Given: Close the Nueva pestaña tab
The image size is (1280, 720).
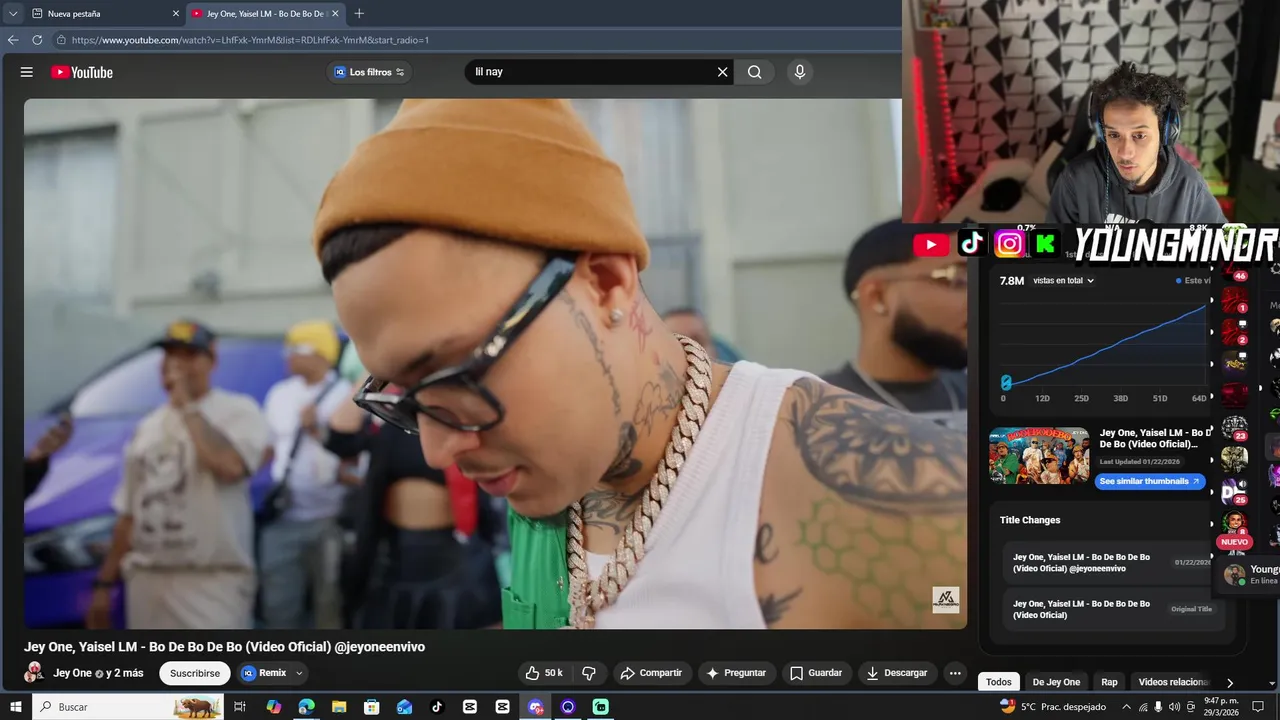Looking at the screenshot, I should coord(176,14).
